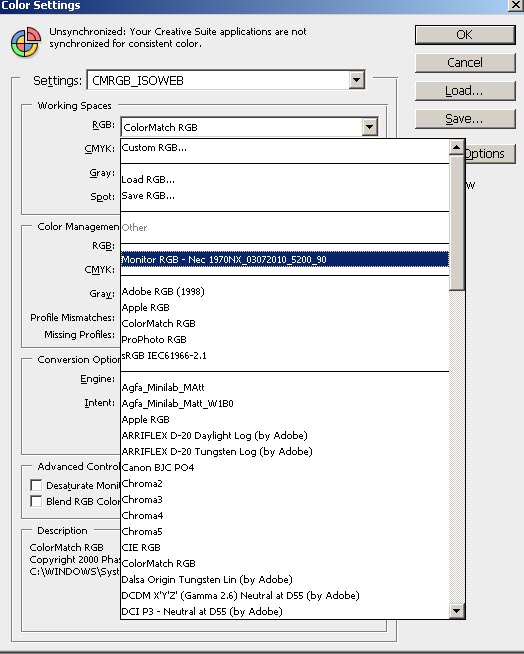Click the profile list scrollbar thumb

point(456,223)
